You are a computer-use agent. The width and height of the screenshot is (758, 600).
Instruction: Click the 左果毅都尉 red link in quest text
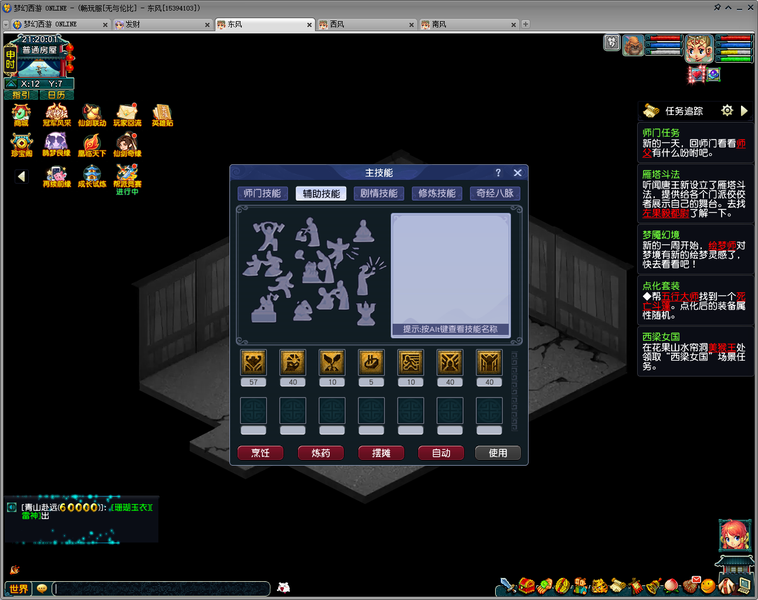[x=665, y=213]
